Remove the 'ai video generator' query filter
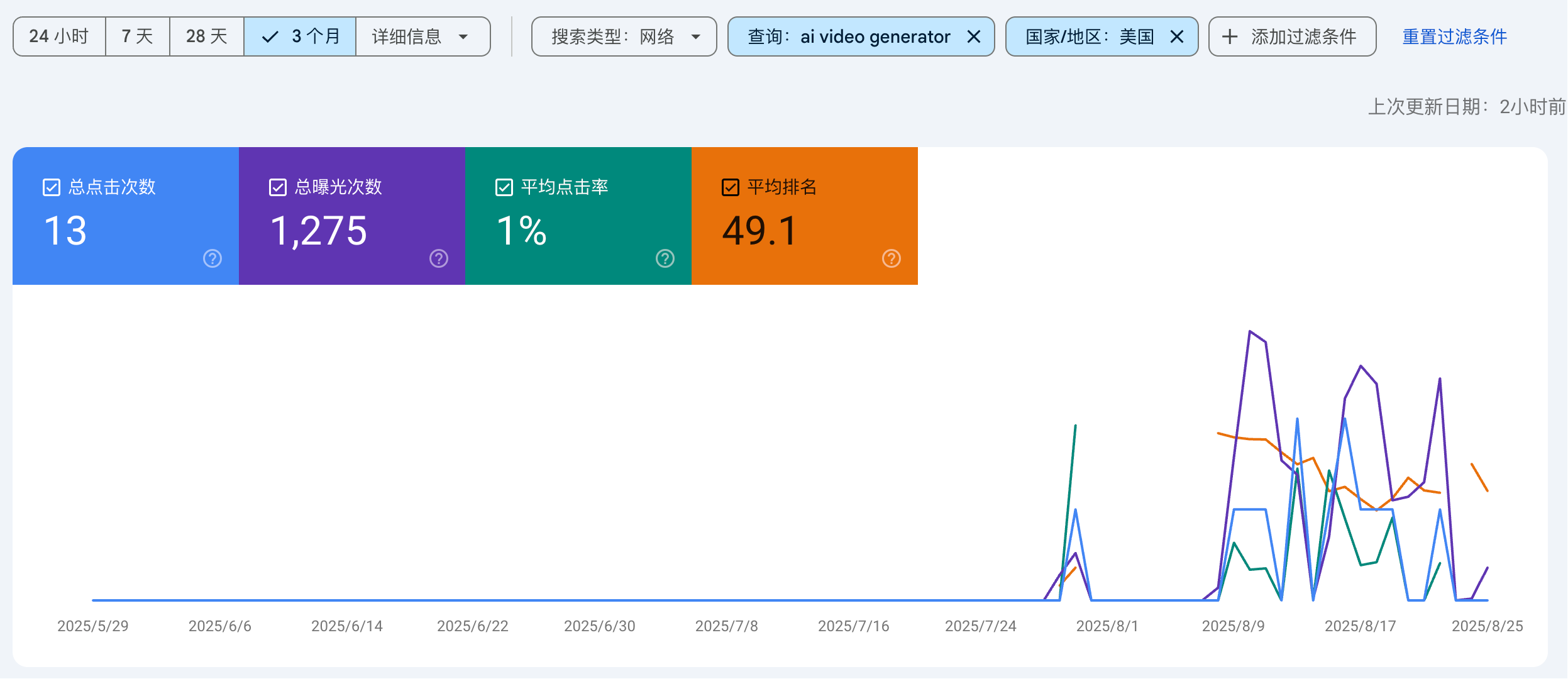Screen dimensions: 1568x679 click(x=974, y=37)
